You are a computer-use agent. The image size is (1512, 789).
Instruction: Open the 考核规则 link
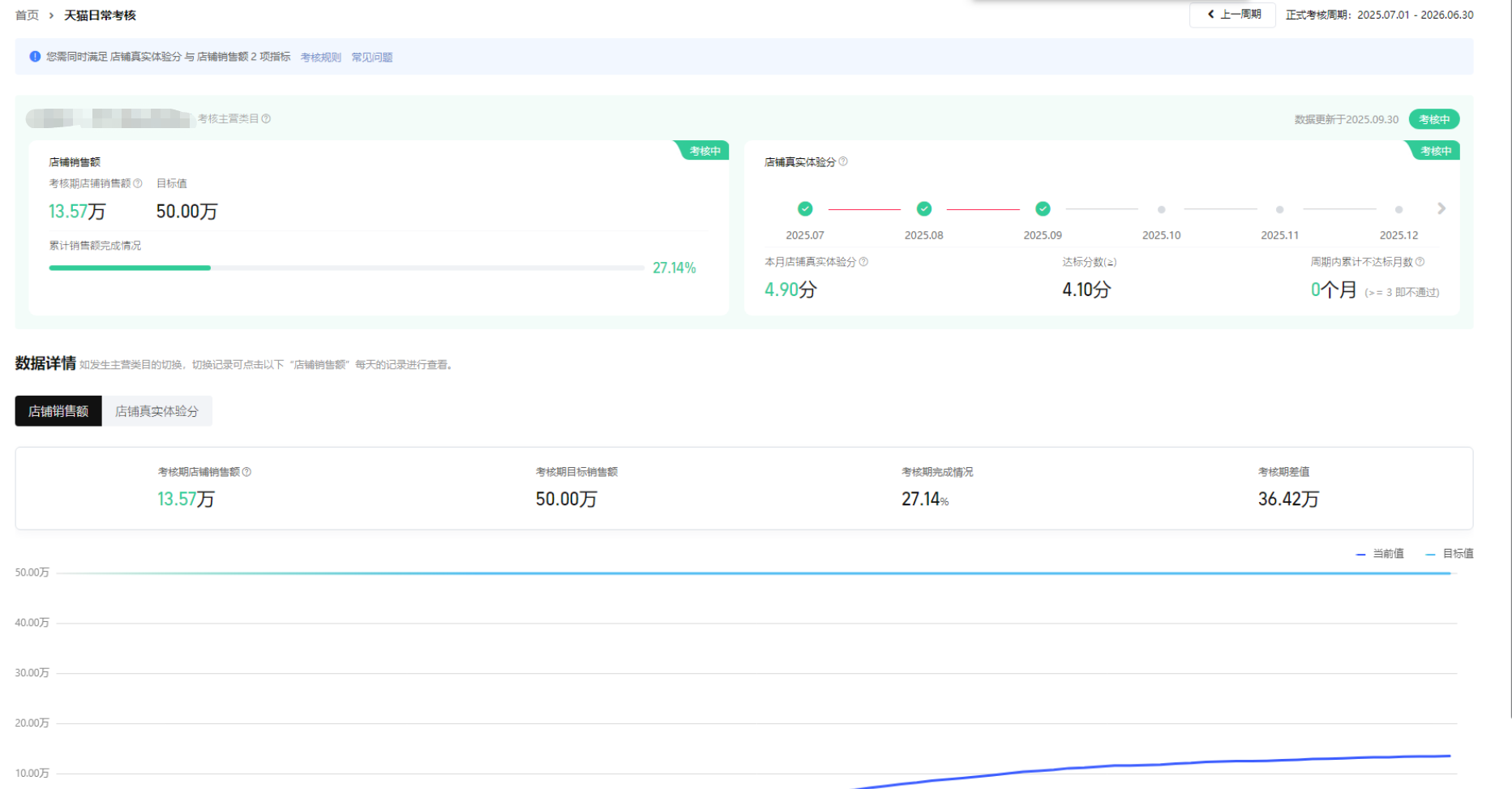pyautogui.click(x=321, y=58)
